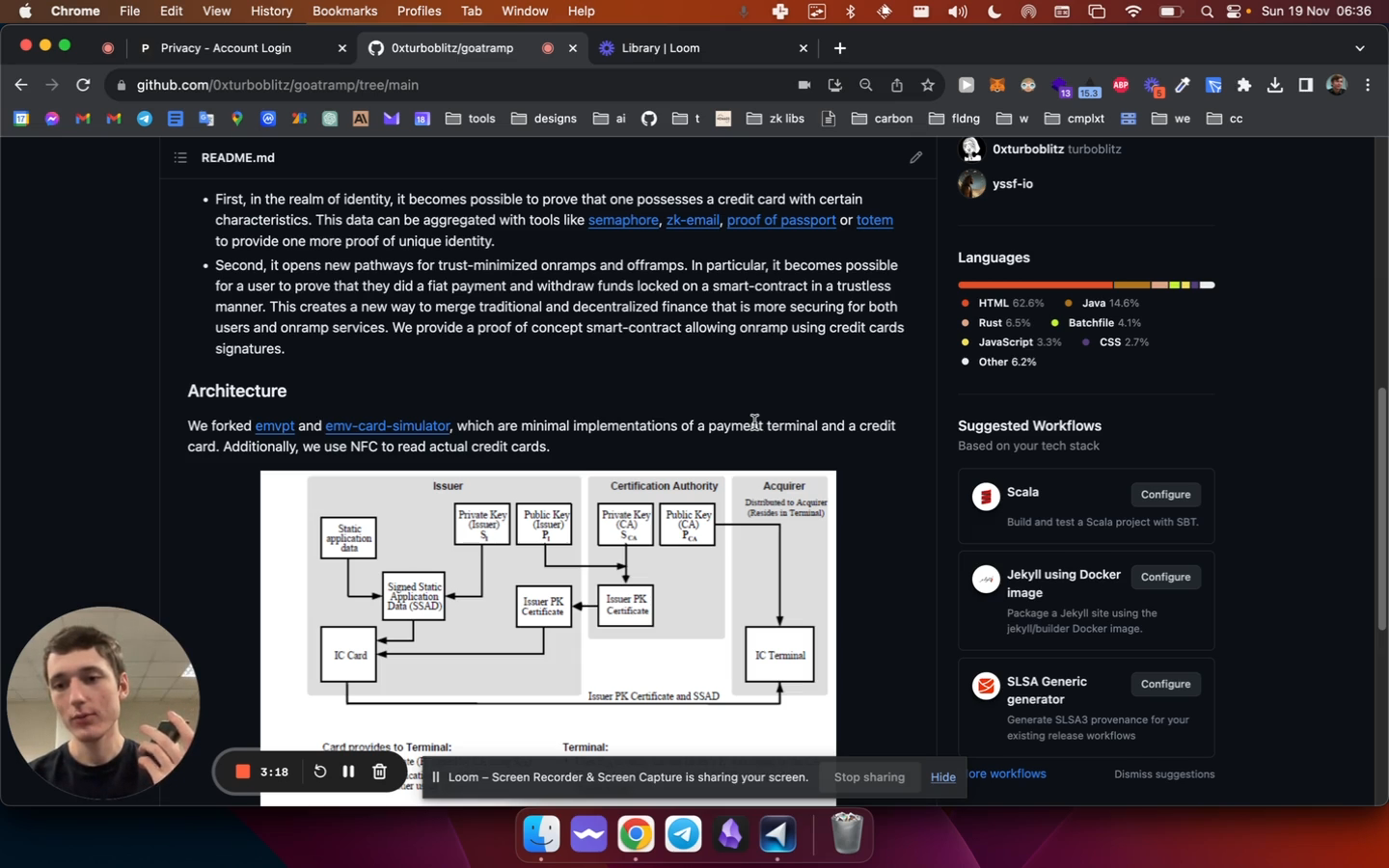Image resolution: width=1389 pixels, height=868 pixels.
Task: Open the History menu
Action: pos(271,11)
